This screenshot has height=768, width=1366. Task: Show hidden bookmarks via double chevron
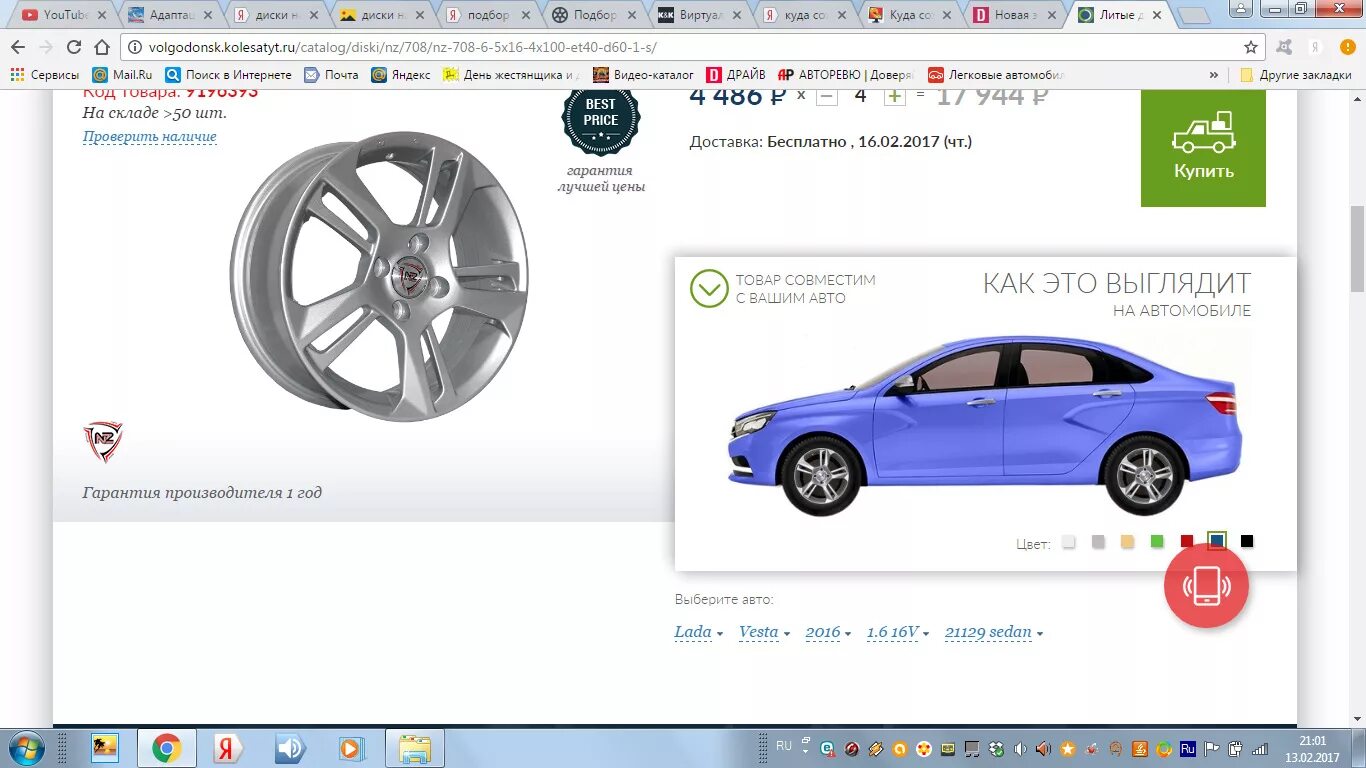click(1214, 75)
